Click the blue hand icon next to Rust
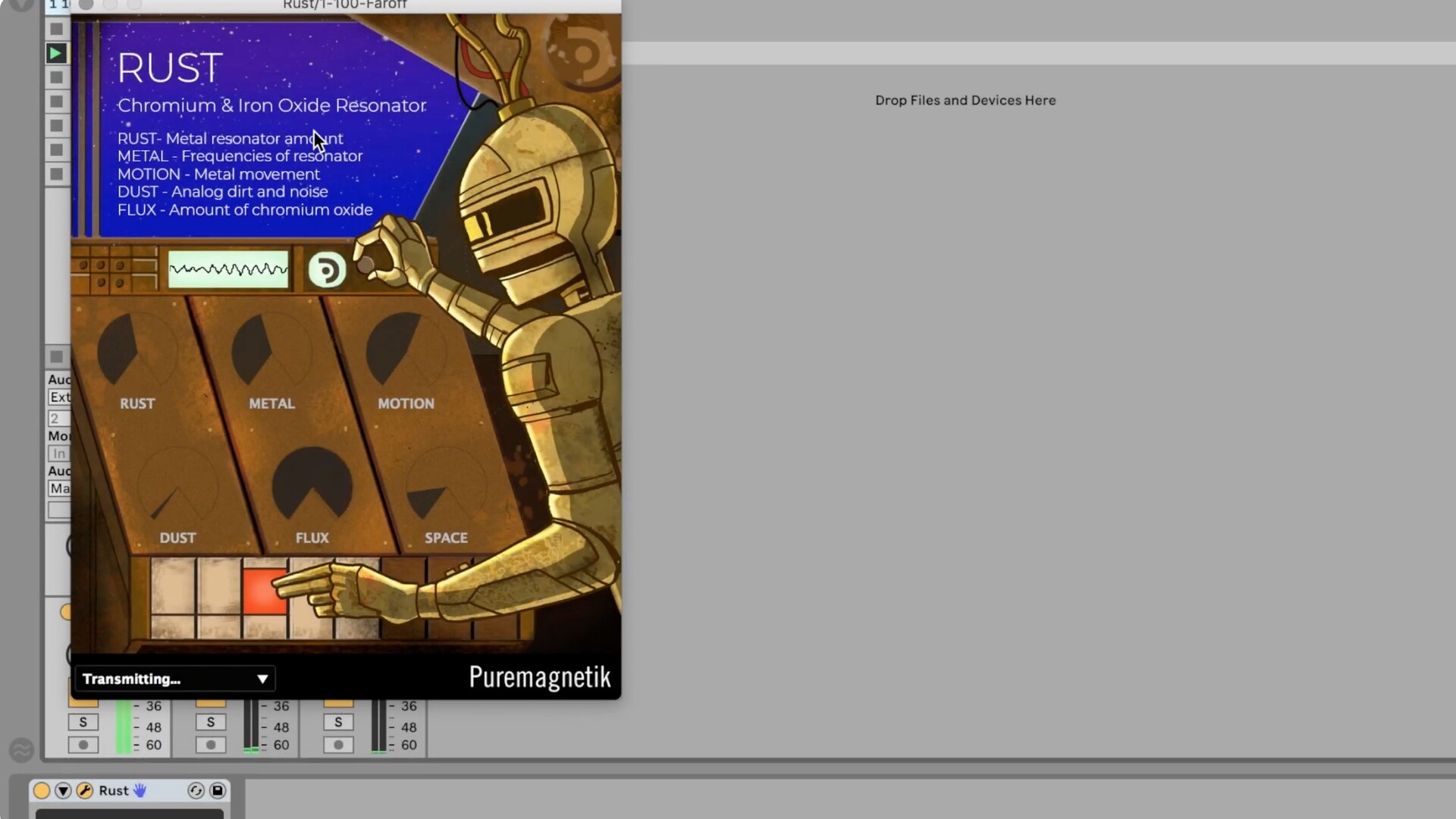Screen dimensions: 1456x819 140,790
